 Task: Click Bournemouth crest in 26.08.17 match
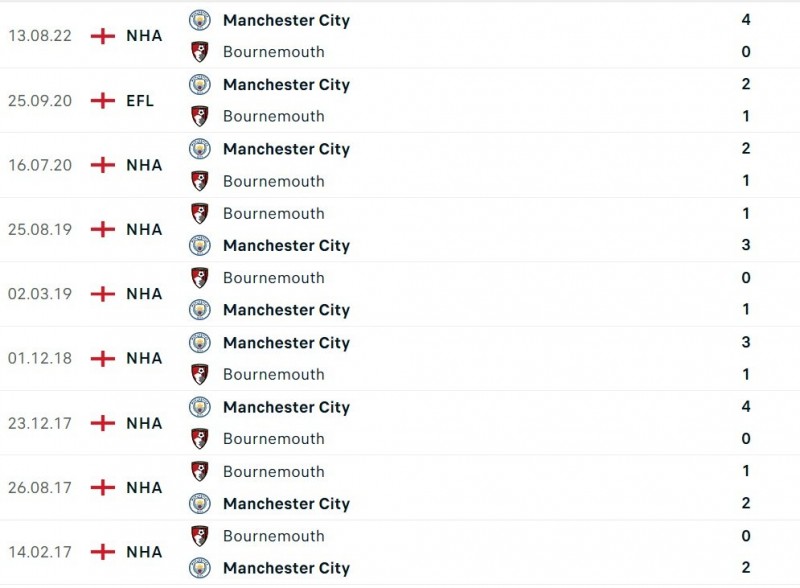200,471
